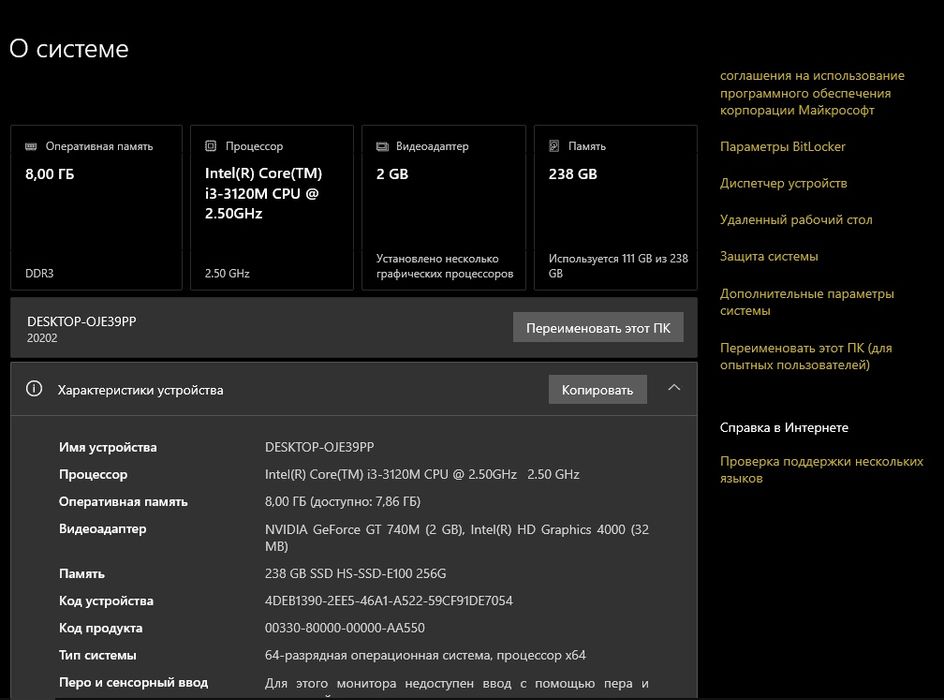Click the RAM memory icon
The width and height of the screenshot is (944, 700).
point(31,146)
